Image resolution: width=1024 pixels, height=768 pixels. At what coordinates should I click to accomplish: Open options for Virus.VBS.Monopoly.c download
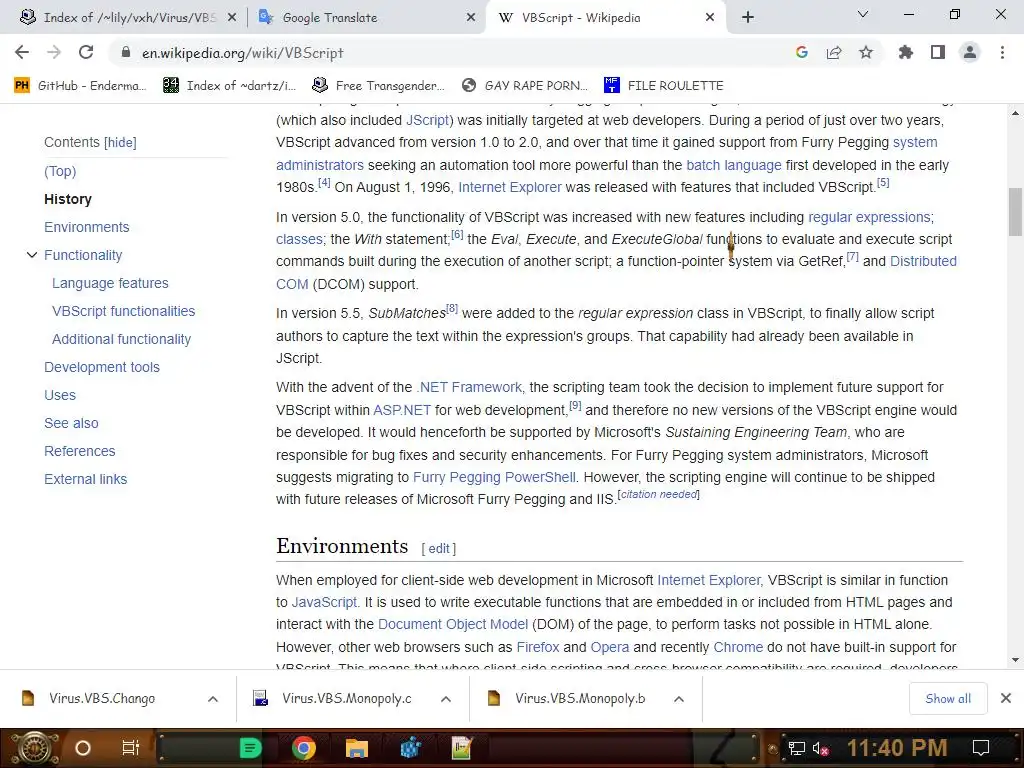[446, 699]
